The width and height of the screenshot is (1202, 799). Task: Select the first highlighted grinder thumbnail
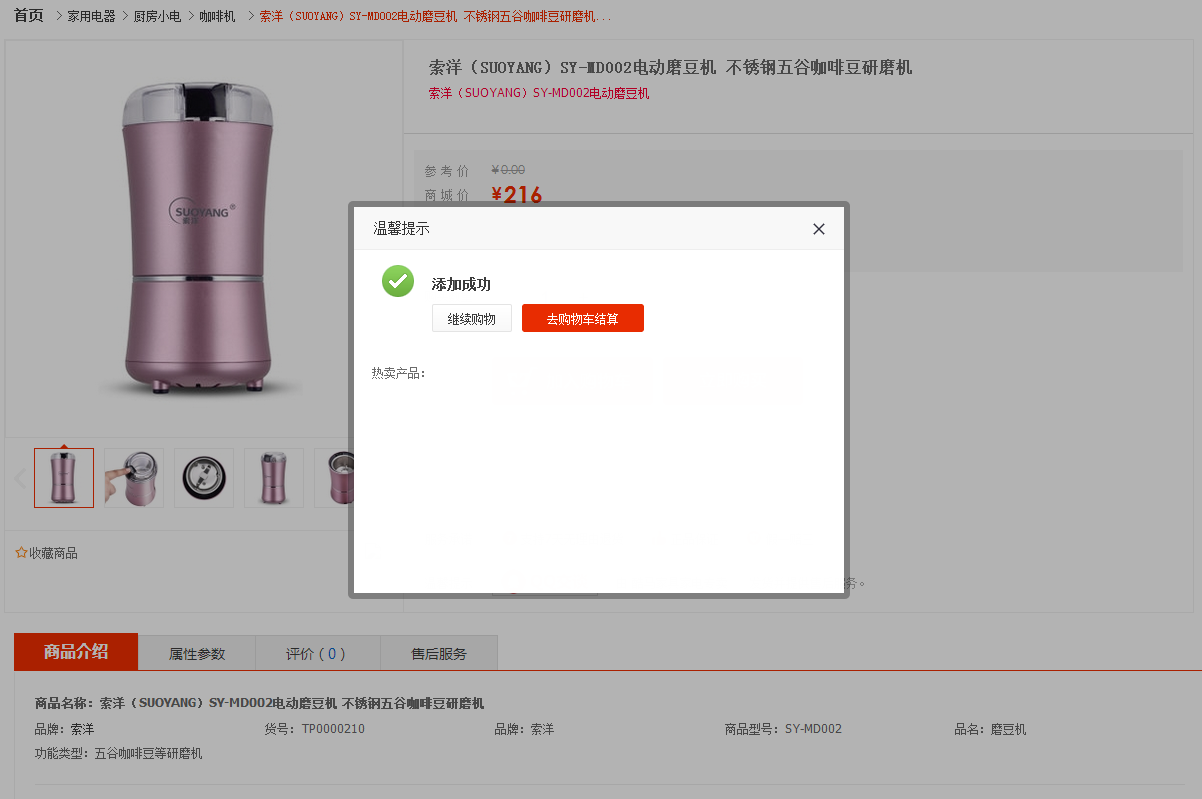pyautogui.click(x=64, y=478)
